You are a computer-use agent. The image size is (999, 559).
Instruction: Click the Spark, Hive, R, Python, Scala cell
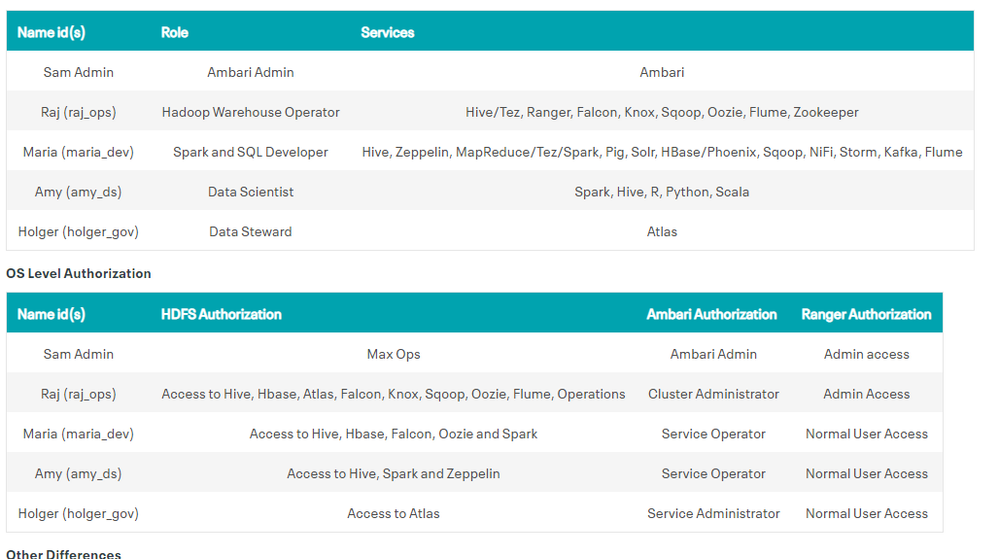(x=662, y=191)
